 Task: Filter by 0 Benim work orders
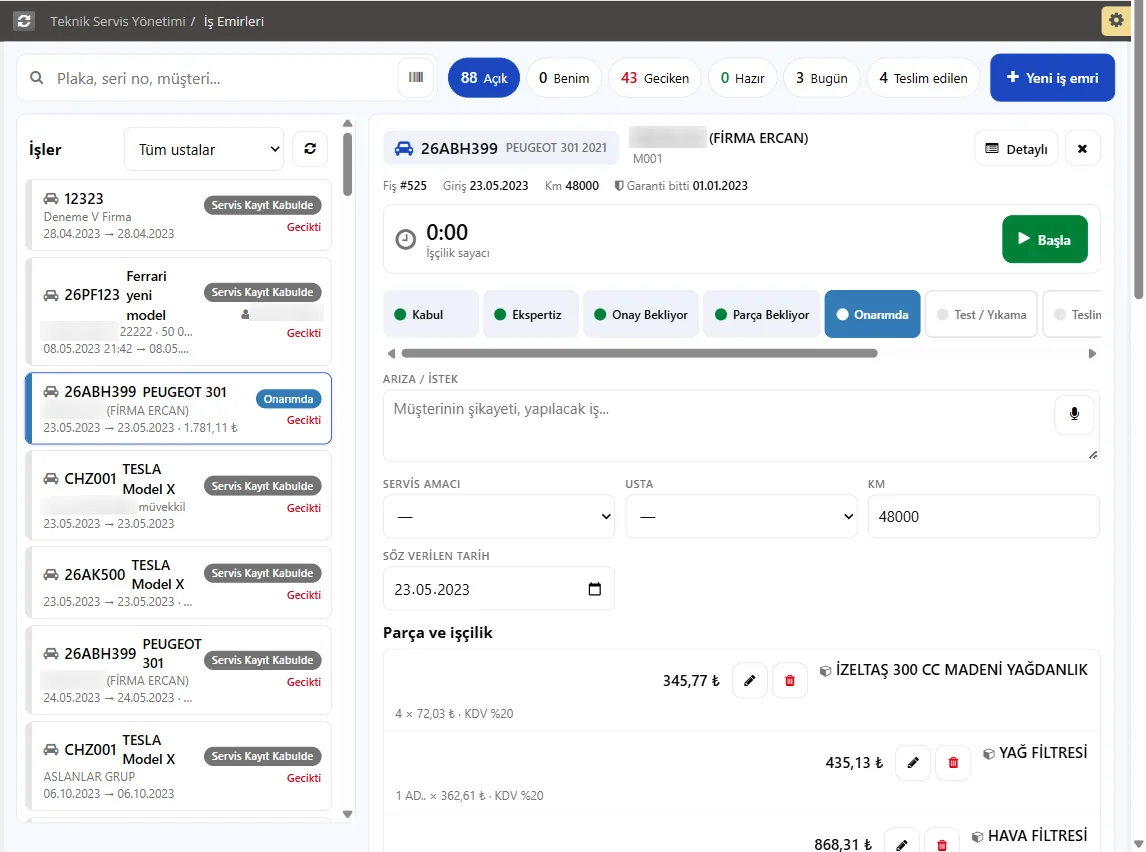click(563, 77)
